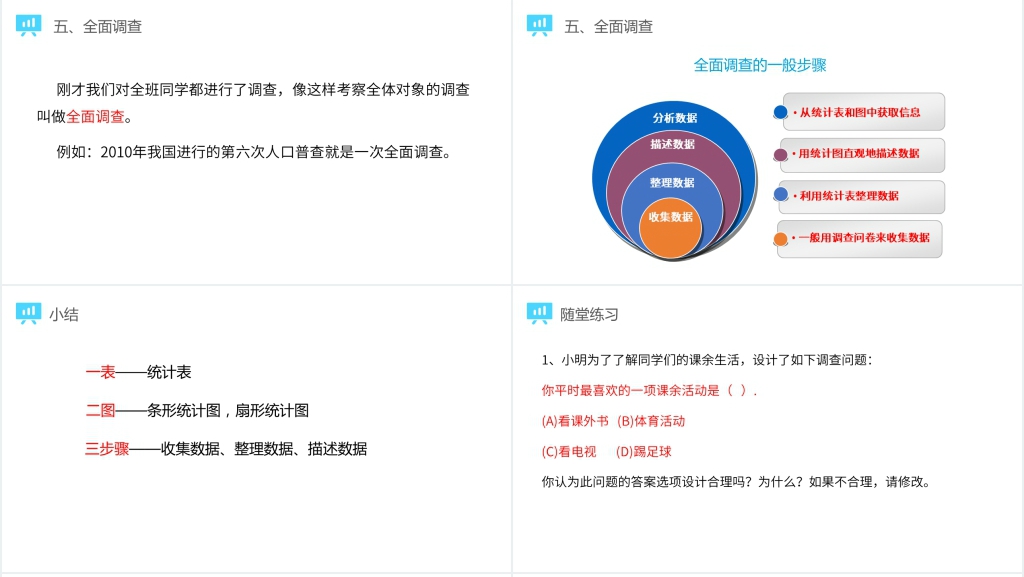Select the blue dot beside 从统计表和图中获取信息
Image resolution: width=1024 pixels, height=577 pixels.
(780, 112)
